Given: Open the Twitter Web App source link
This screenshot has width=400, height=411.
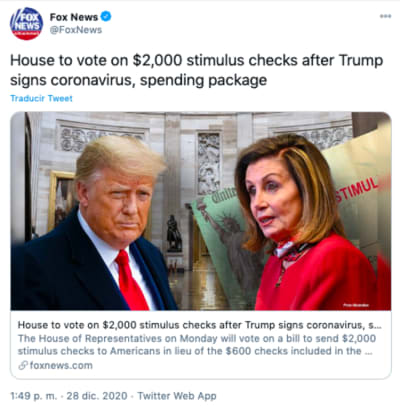Looking at the screenshot, I should 177,396.
